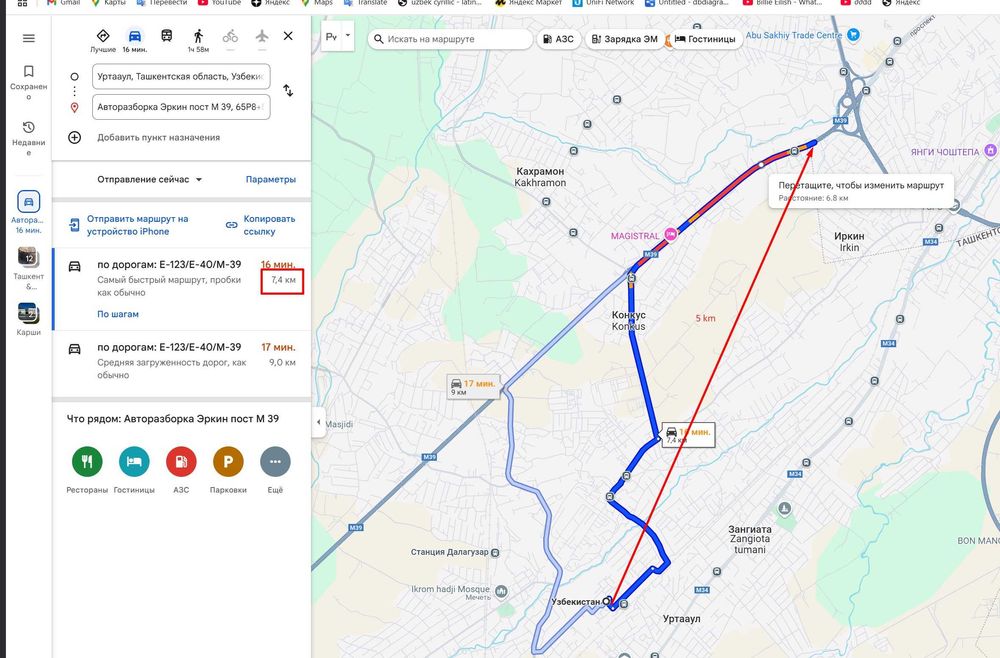Click the add destination plus icon
Screen dimensions: 1000x658
pos(75,137)
